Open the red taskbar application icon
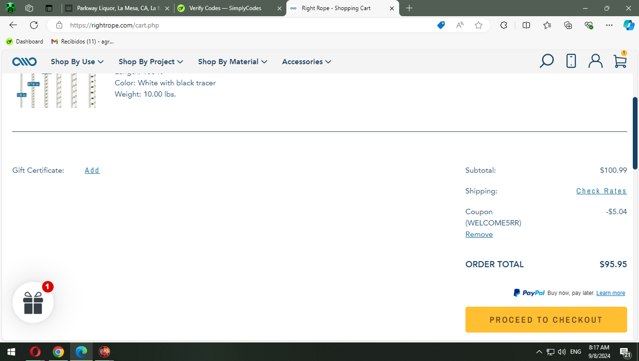 [104, 352]
